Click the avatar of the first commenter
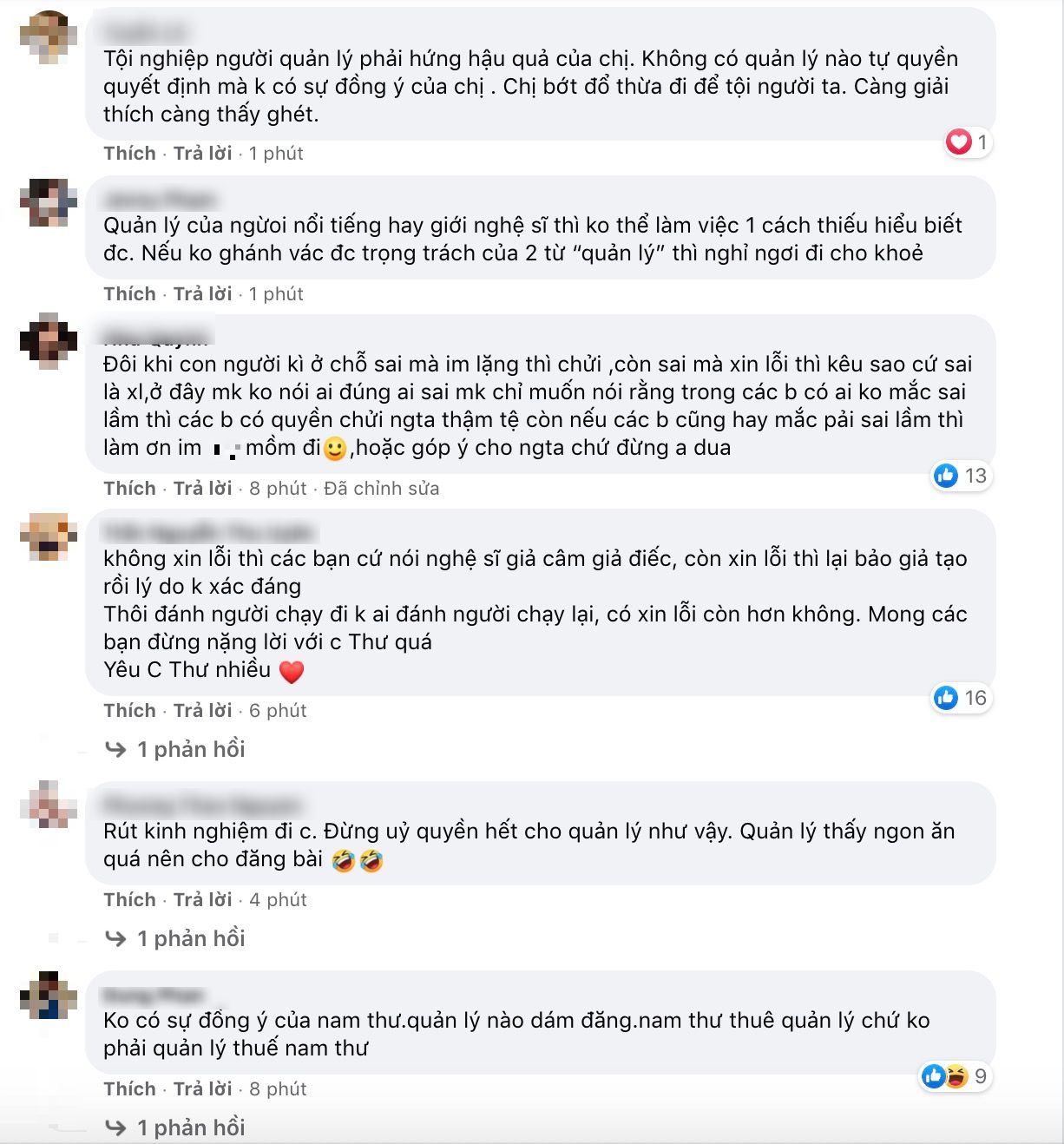The image size is (1064, 1144). pos(49,37)
